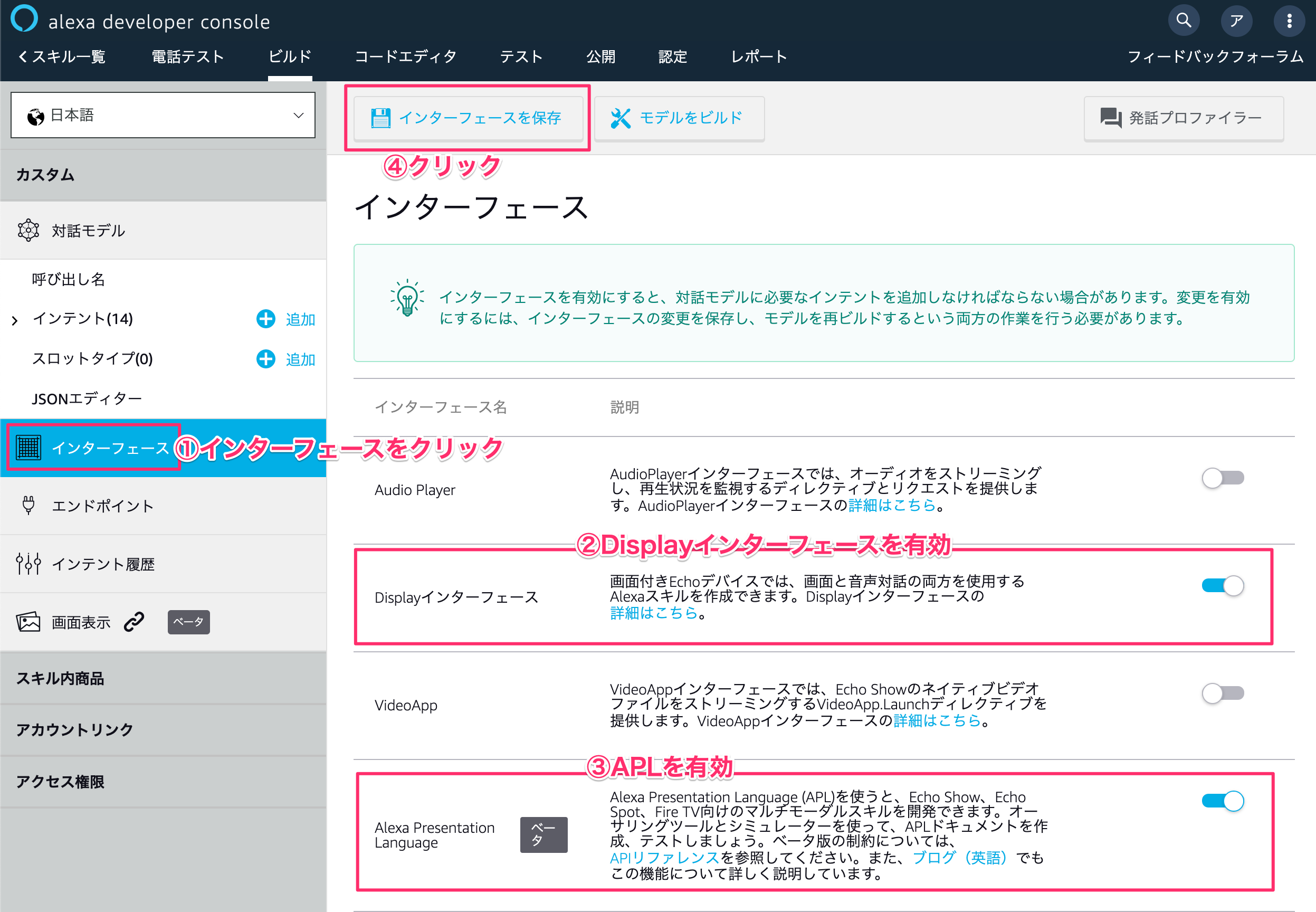Click the Alexa logo ring icon
This screenshot has height=912, width=1316.
click(24, 18)
